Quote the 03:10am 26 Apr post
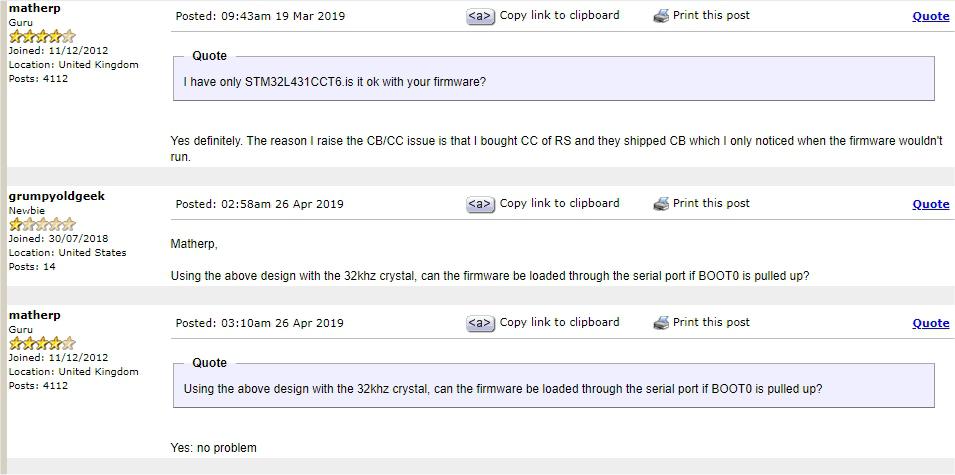The image size is (955, 475). (930, 323)
